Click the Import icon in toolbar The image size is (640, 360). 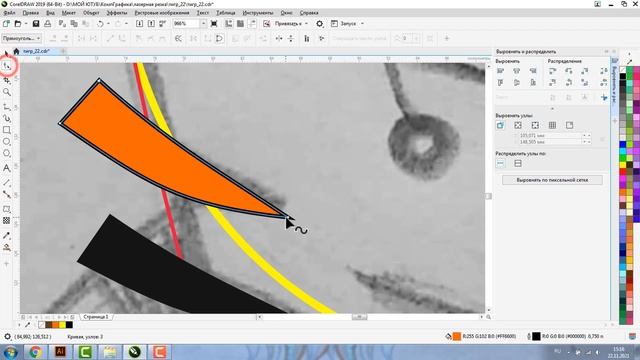(139, 24)
